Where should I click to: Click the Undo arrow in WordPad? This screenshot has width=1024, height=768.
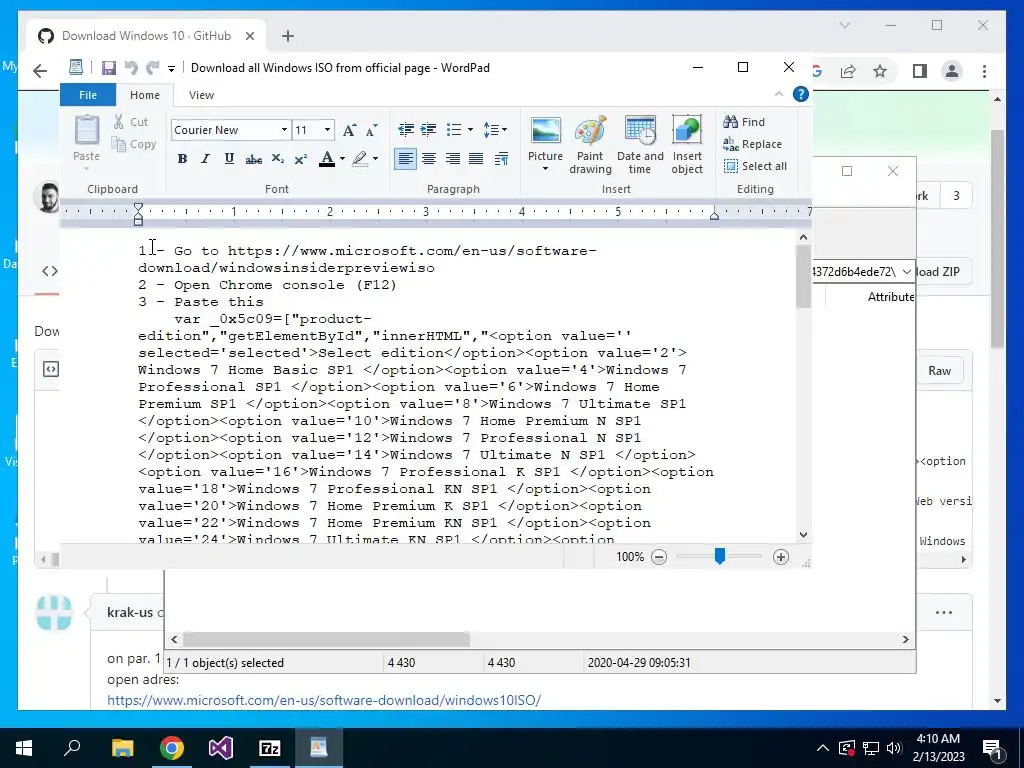(x=131, y=68)
